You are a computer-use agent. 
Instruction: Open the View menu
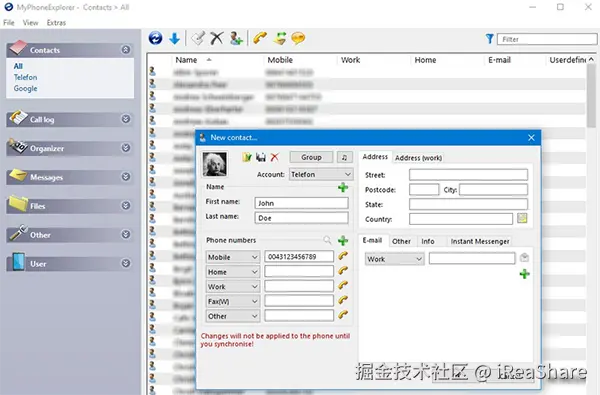tap(30, 23)
